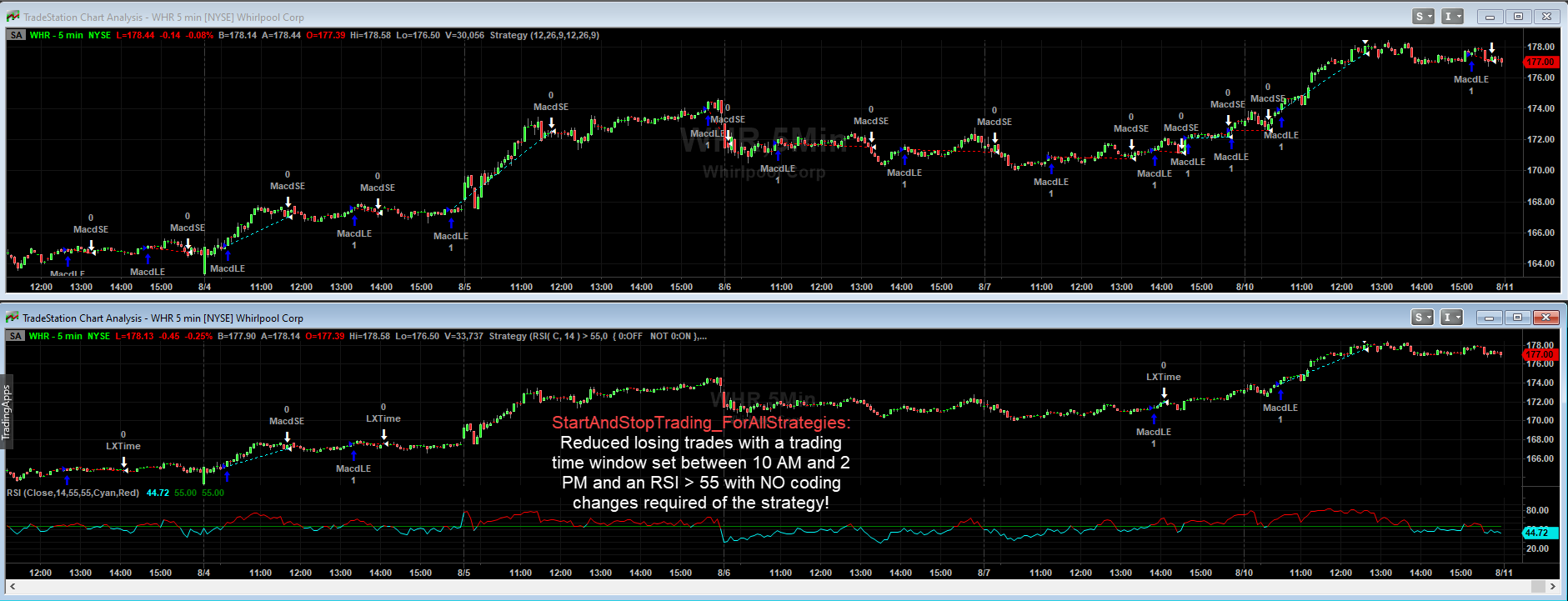Image resolution: width=1568 pixels, height=601 pixels.
Task: Select red 177.00 price marker in RSI strategy chart
Action: click(1540, 354)
